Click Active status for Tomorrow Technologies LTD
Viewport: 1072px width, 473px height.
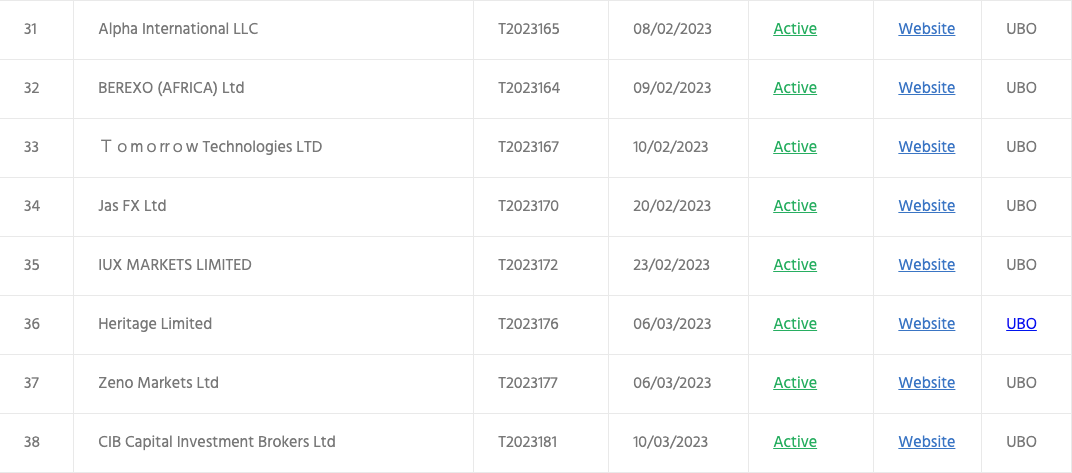[x=794, y=147]
